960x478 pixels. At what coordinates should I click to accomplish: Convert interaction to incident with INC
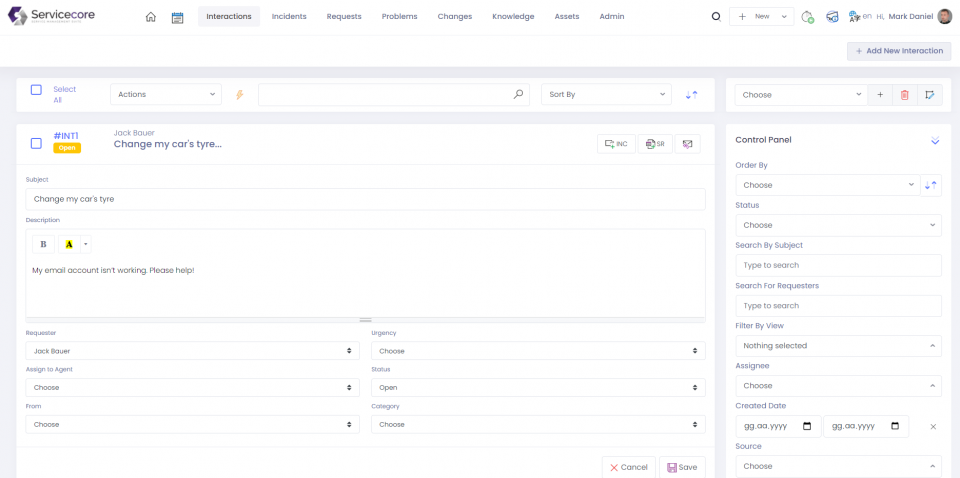click(x=616, y=144)
